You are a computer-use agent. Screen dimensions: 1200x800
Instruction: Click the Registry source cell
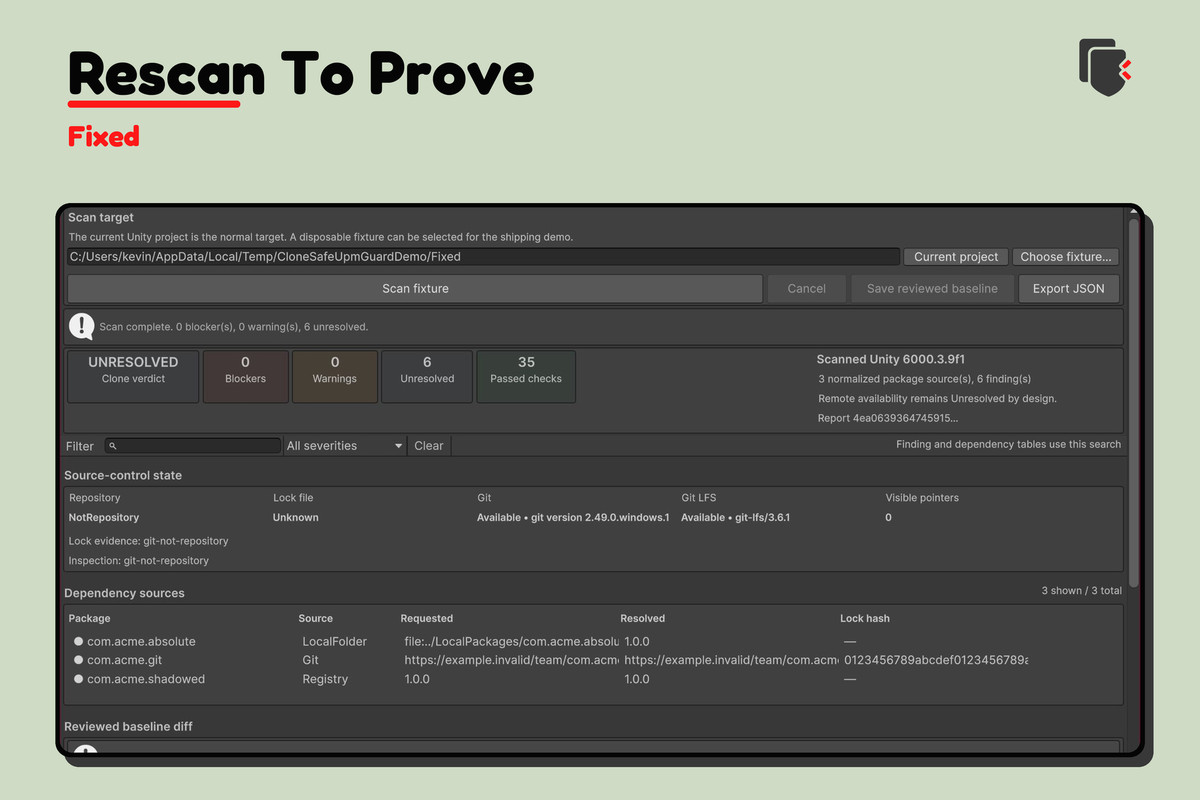click(326, 680)
